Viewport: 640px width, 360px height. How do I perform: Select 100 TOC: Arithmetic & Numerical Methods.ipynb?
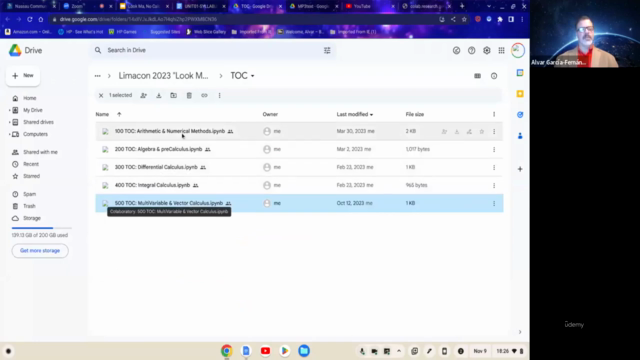coord(170,131)
